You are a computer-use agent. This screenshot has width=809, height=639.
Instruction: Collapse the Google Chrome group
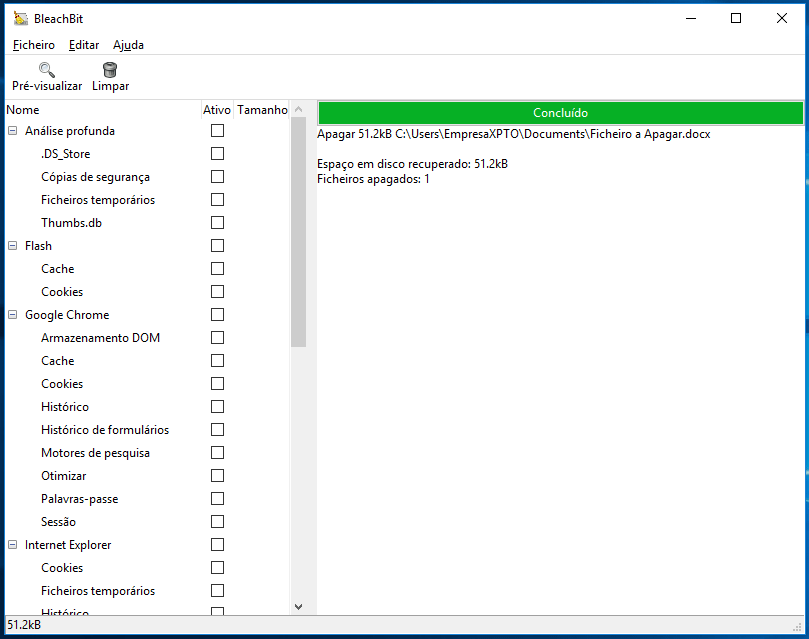pyautogui.click(x=12, y=315)
